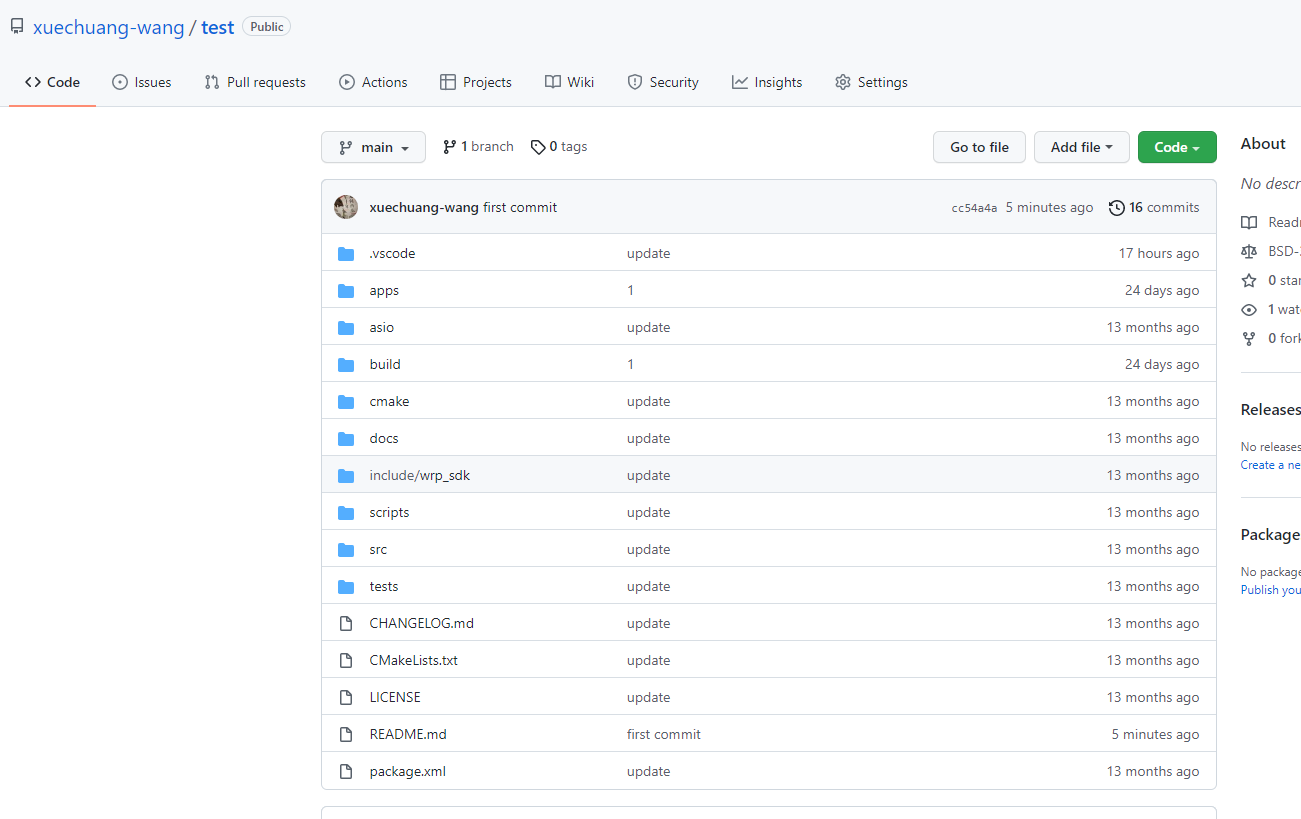Viewport: 1301px width, 819px height.
Task: Click the 'update' commit message for src
Action: pos(649,550)
